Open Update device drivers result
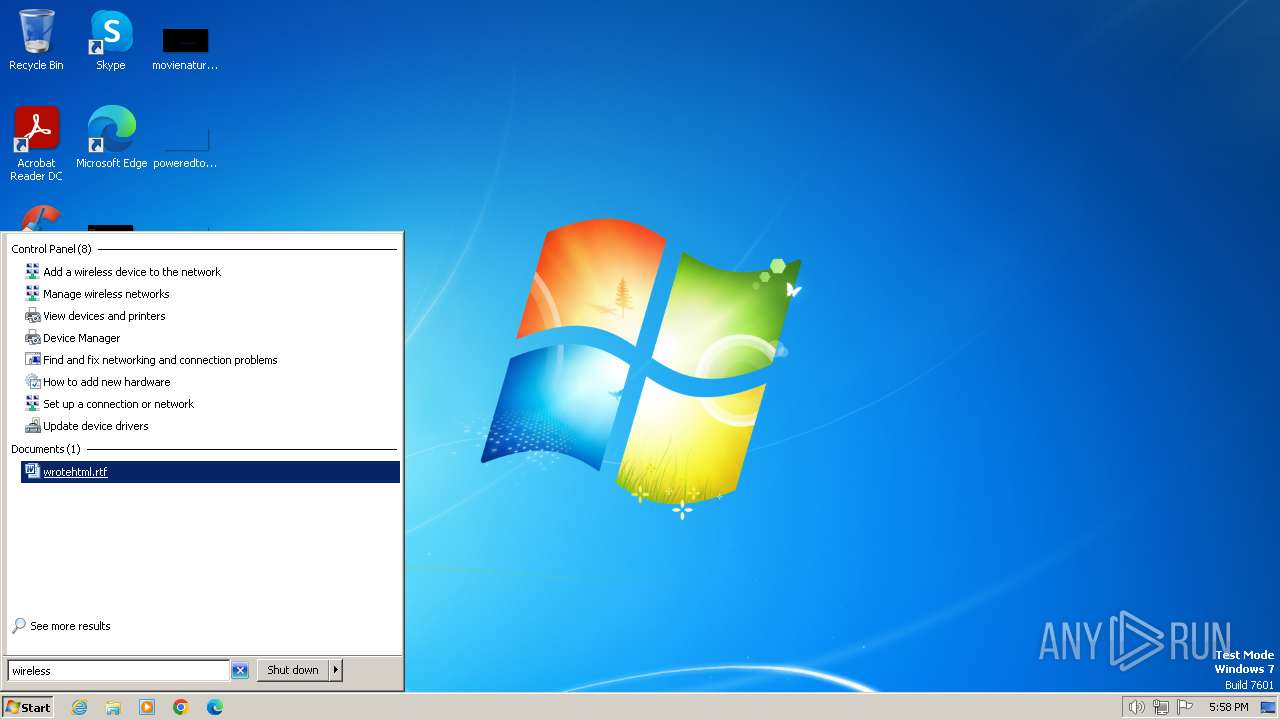This screenshot has height=720, width=1280. click(211, 426)
